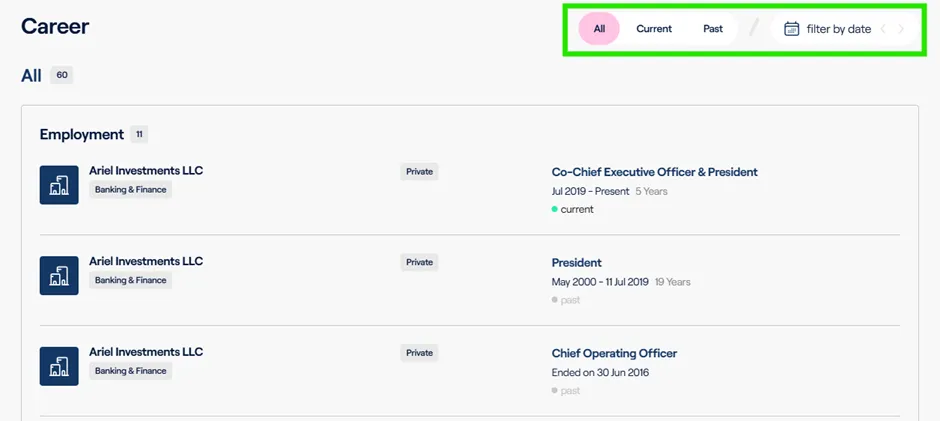Viewport: 940px width, 421px height.
Task: Click building icon of Chief Operating Officer entry
Action: point(59,366)
